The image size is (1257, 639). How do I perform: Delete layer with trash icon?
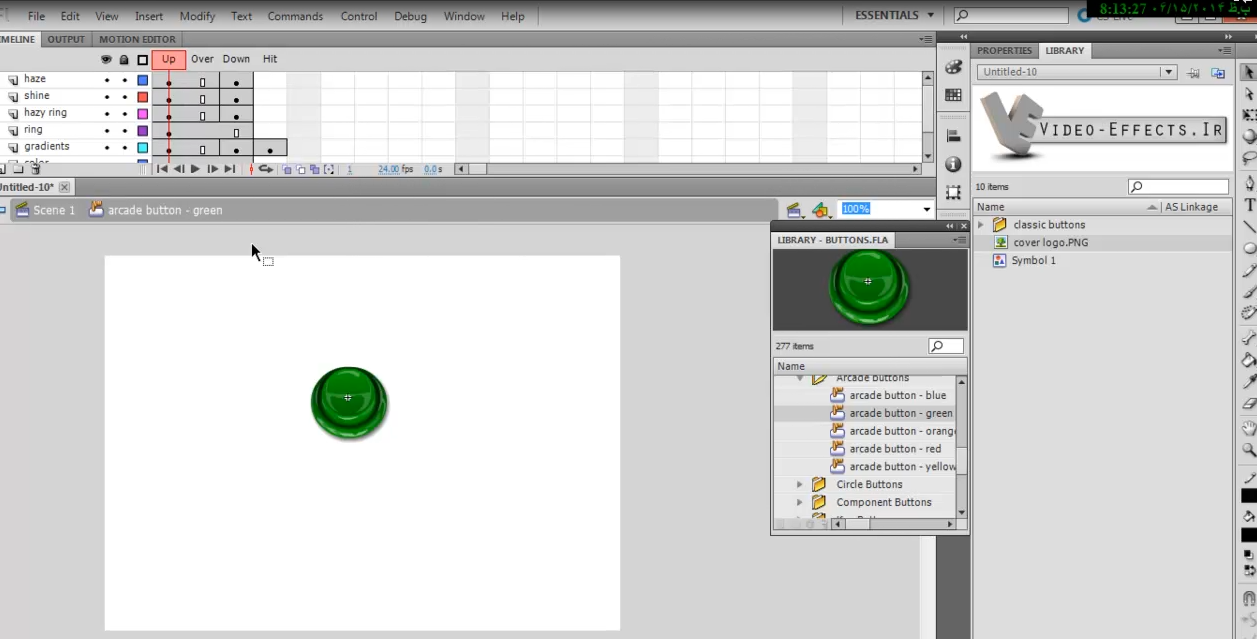pos(35,169)
